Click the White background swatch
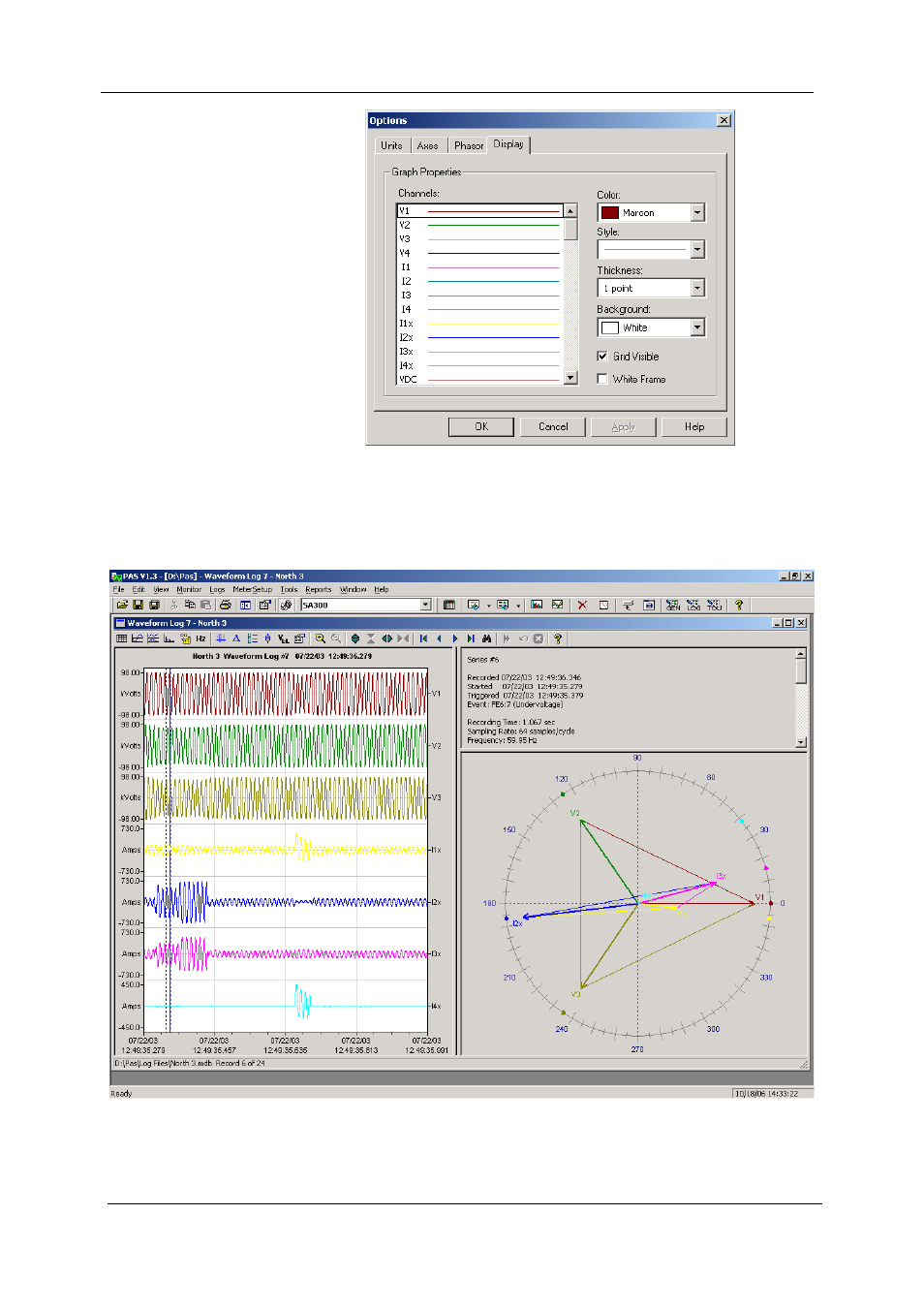This screenshot has height=1308, width=924. (x=610, y=327)
